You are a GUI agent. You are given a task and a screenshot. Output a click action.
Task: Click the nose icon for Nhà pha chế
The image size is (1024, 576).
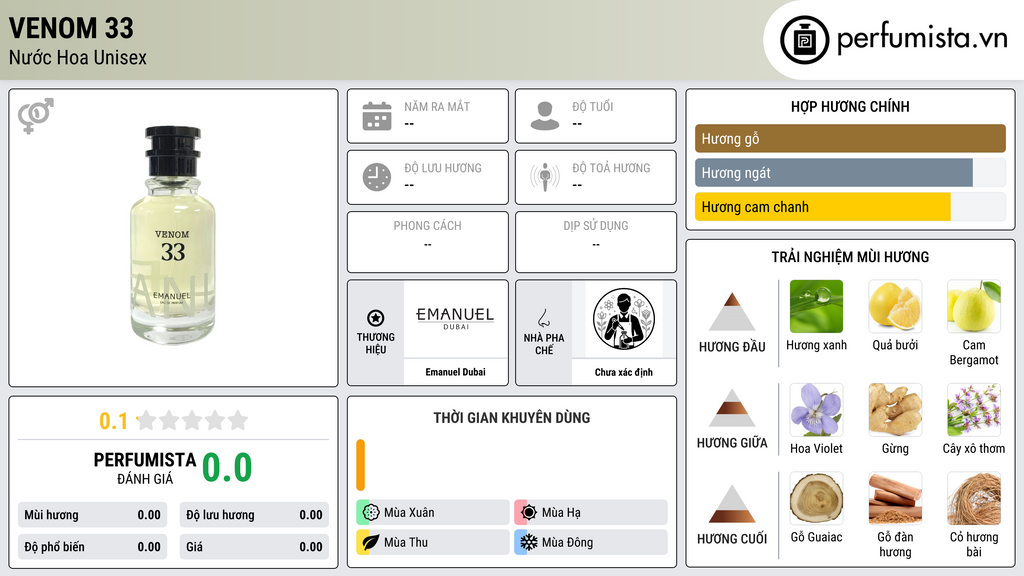(x=543, y=318)
